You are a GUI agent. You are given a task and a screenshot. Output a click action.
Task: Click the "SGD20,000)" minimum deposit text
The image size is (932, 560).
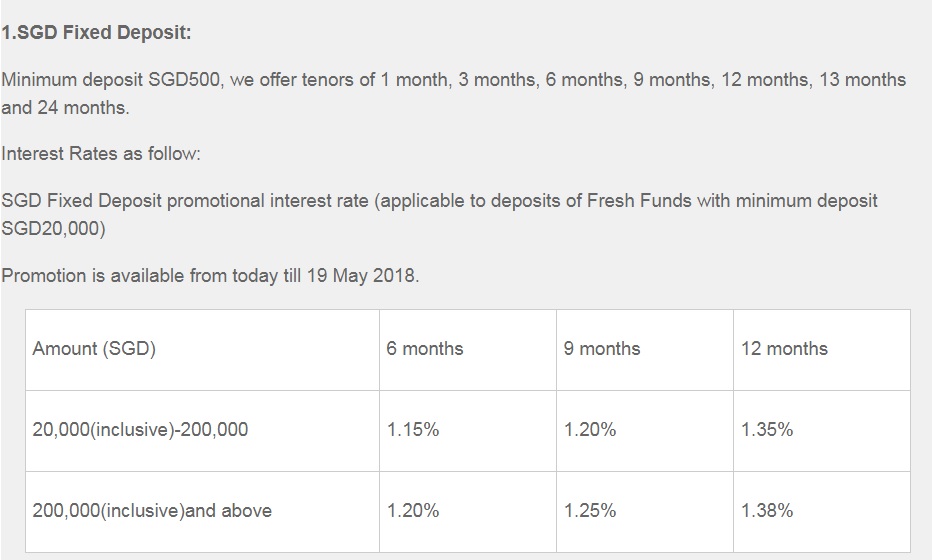(53, 228)
